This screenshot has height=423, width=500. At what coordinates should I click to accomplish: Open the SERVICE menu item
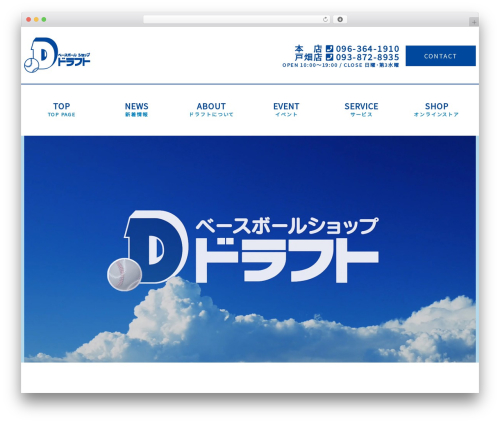click(x=361, y=110)
